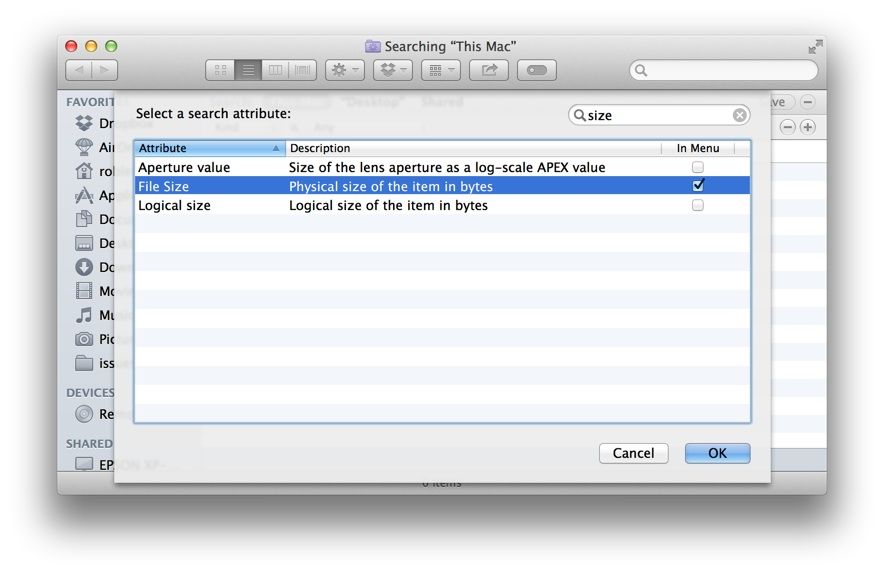This screenshot has width=884, height=574.
Task: Open the Action gear dropdown menu
Action: click(344, 70)
